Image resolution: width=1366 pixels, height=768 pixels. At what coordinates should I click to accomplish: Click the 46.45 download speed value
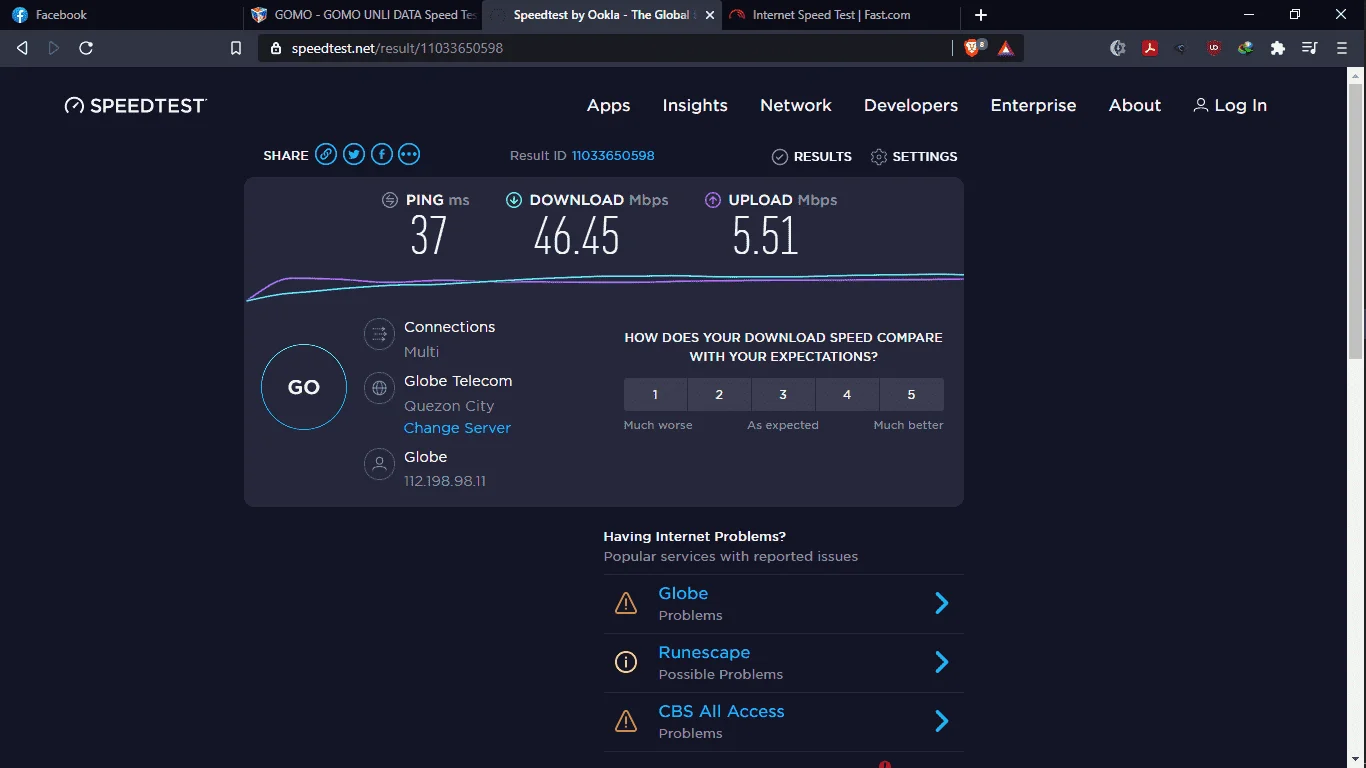coord(577,237)
